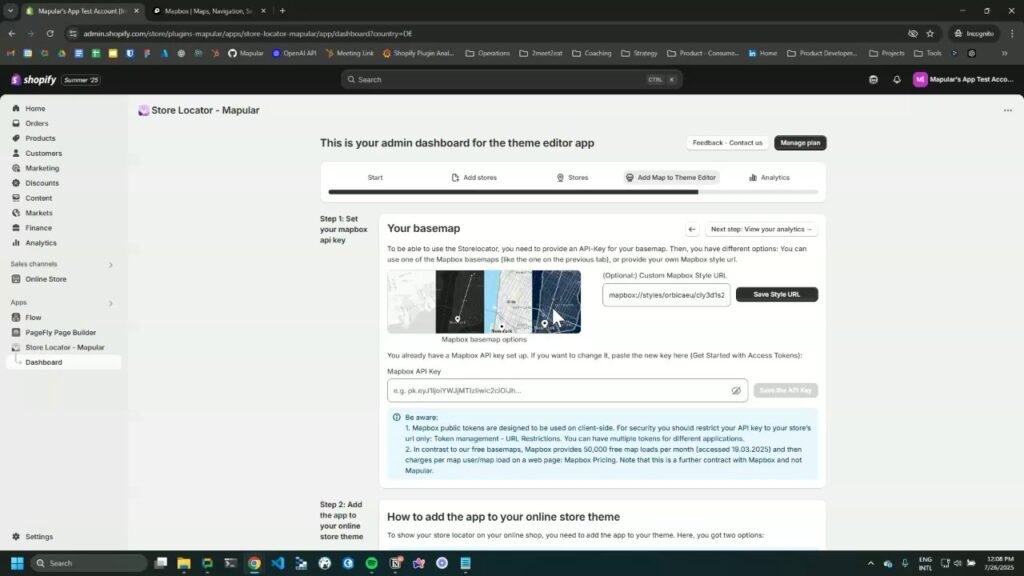
Task: Select the Add stores tab
Action: pos(474,177)
